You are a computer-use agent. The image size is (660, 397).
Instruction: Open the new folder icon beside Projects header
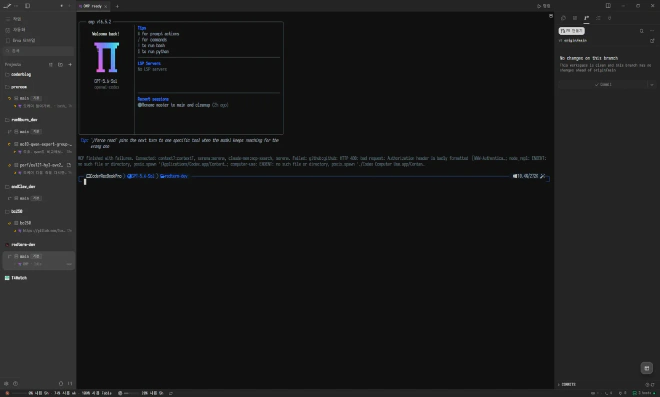(60, 64)
